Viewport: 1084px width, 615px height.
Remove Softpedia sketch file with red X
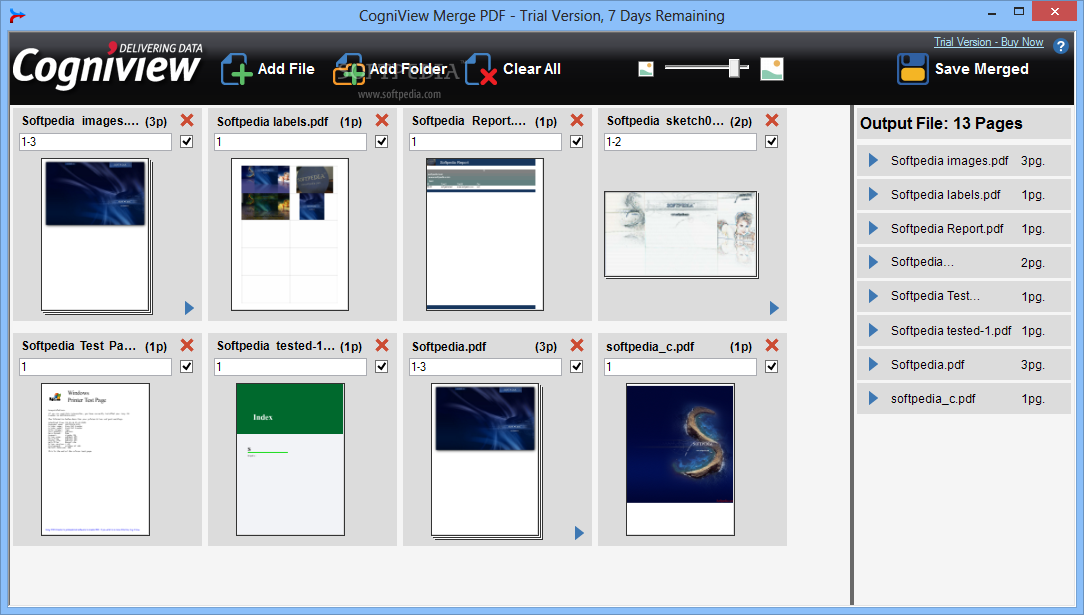(772, 120)
